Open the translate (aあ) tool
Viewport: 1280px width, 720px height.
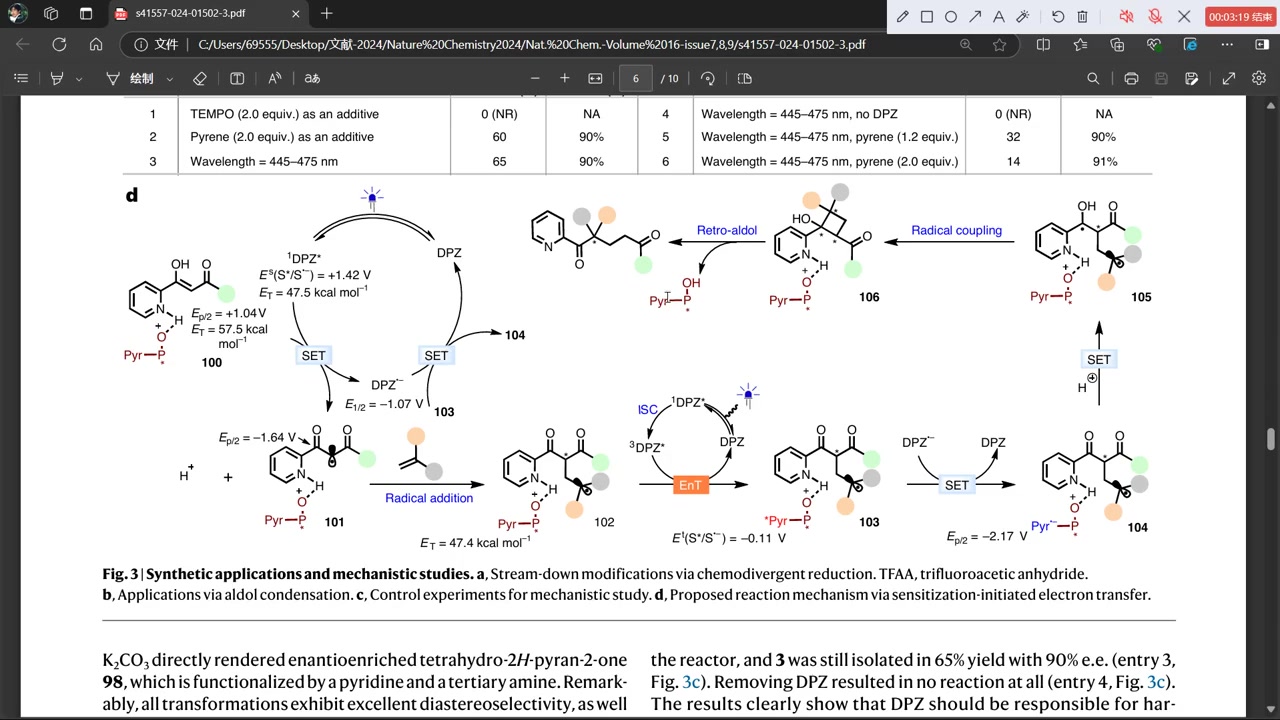312,78
